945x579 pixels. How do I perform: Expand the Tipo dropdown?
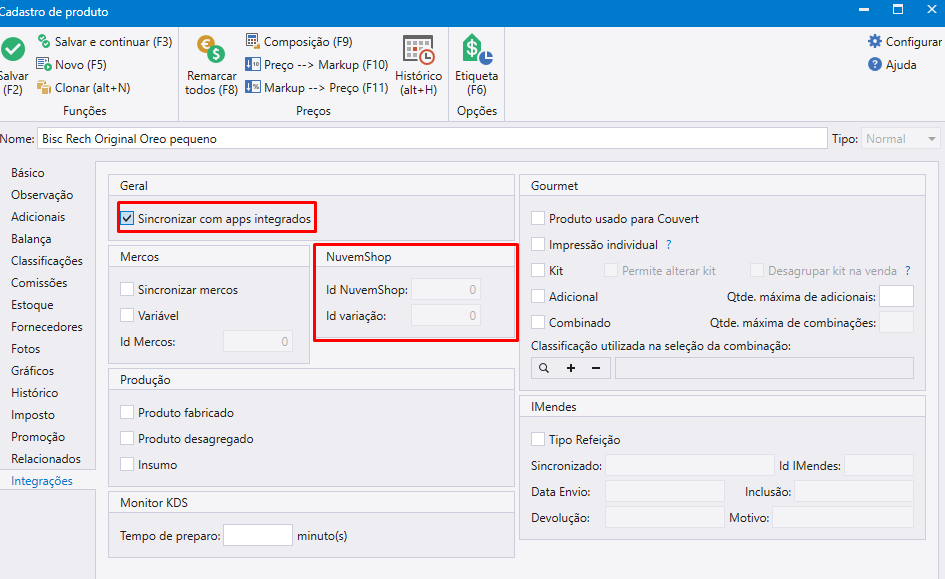932,139
